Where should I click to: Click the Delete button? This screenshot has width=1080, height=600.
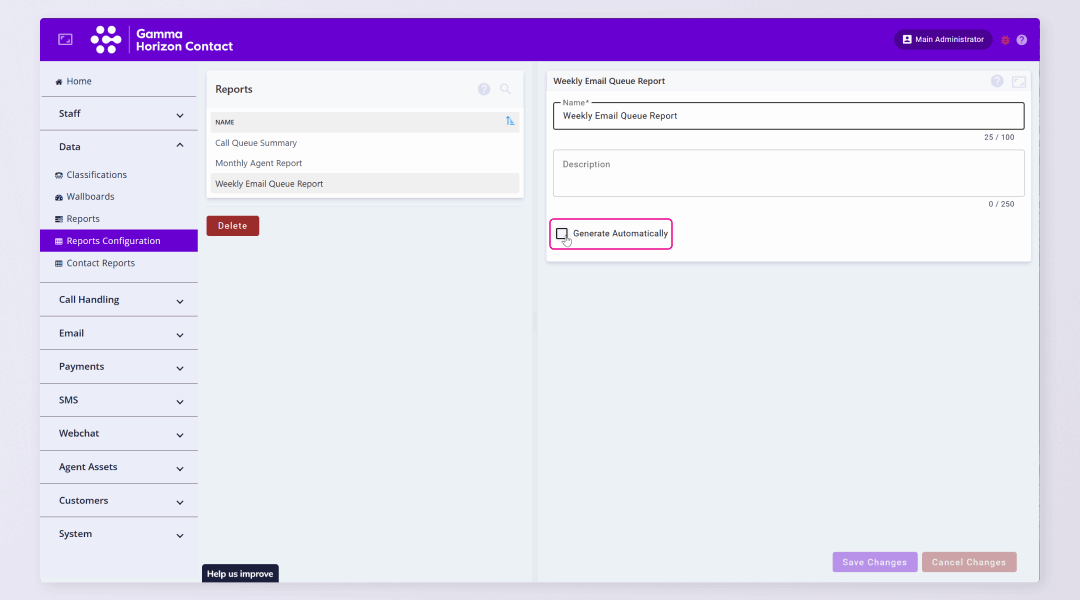[232, 225]
